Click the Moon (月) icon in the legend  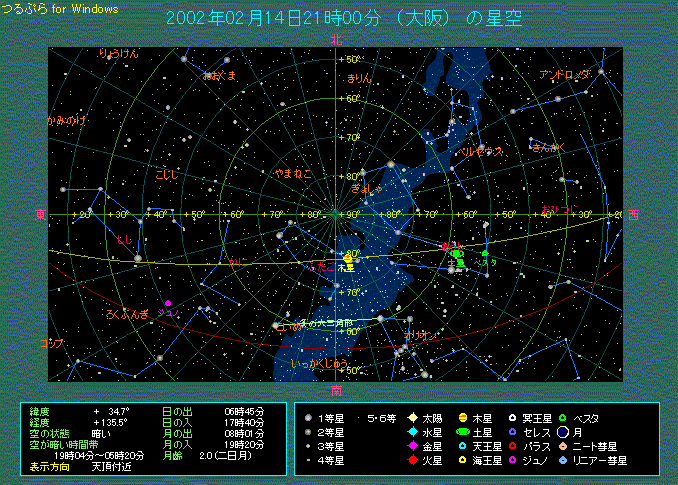click(x=563, y=432)
